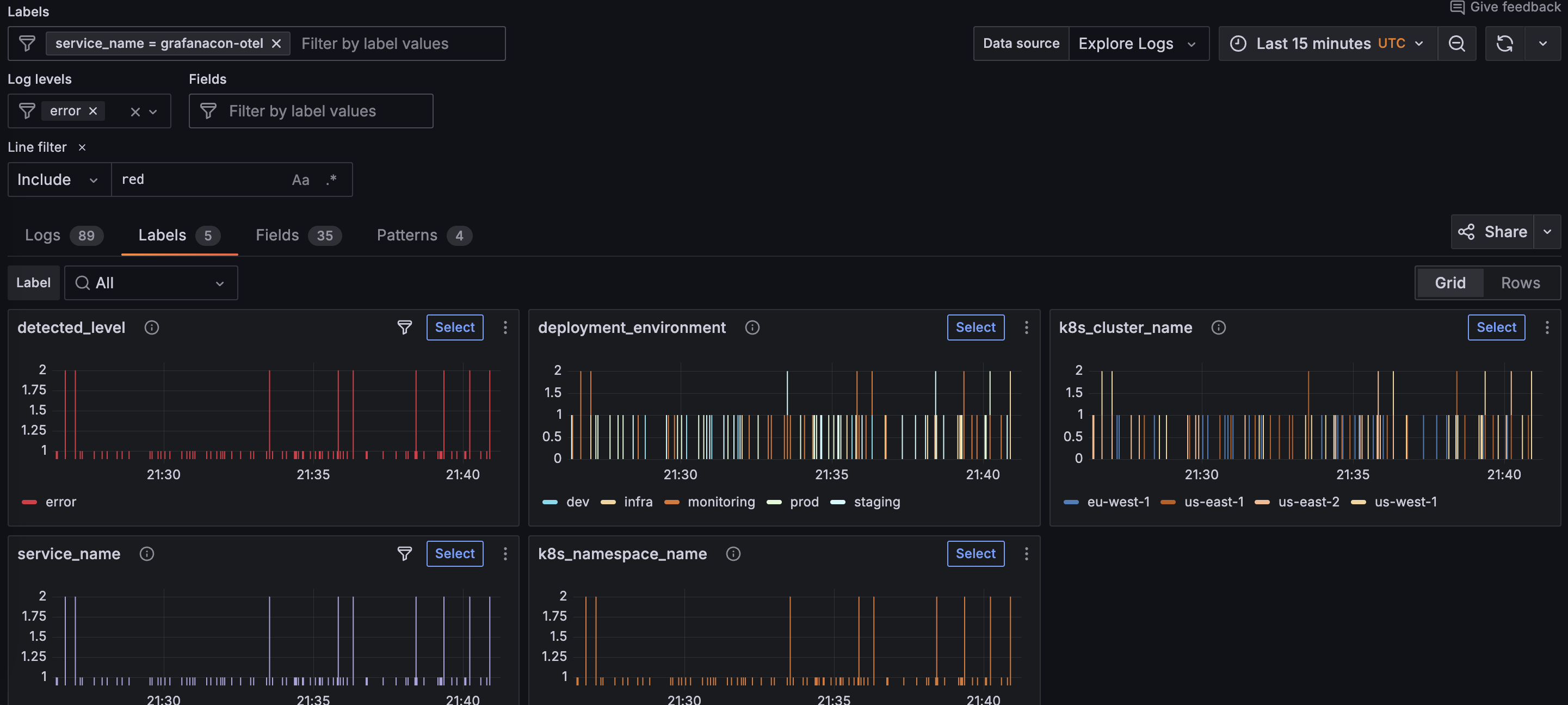Open the Include line filter dropdown
The image size is (1568, 705).
[x=58, y=180]
